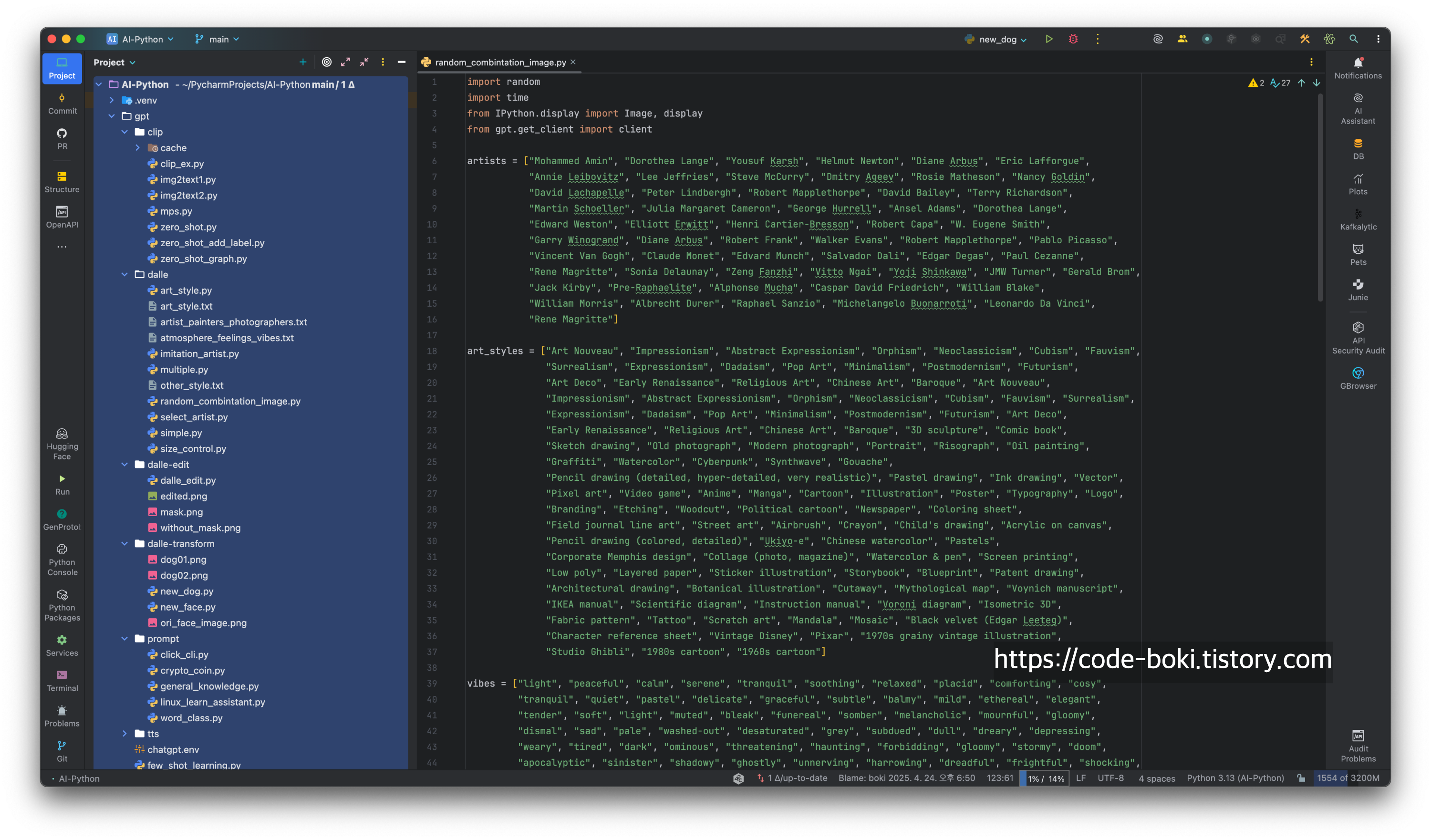1431x840 pixels.
Task: Expand the .venv folder
Action: click(x=112, y=101)
